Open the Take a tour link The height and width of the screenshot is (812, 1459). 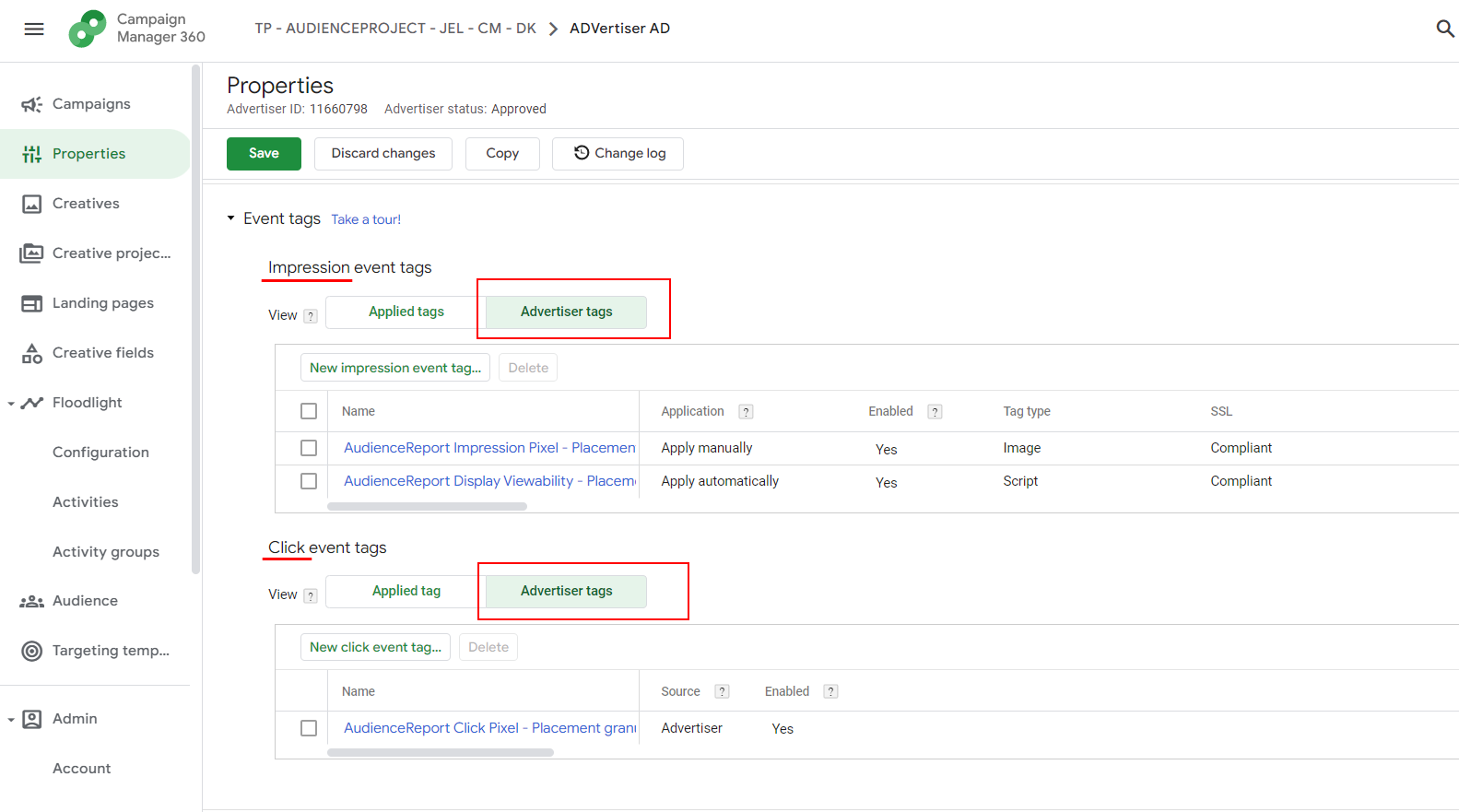coord(366,219)
